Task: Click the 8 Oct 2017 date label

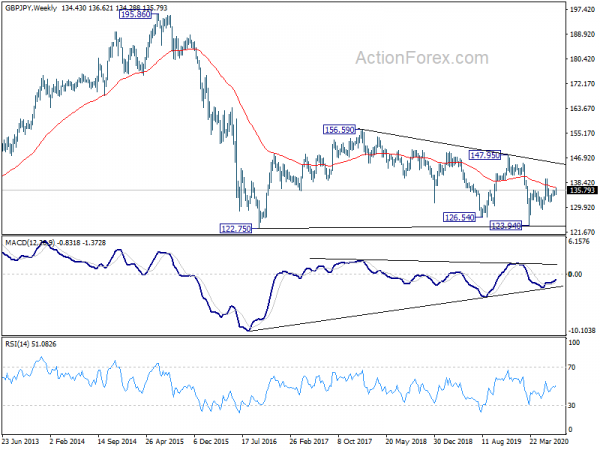Action: point(355,441)
